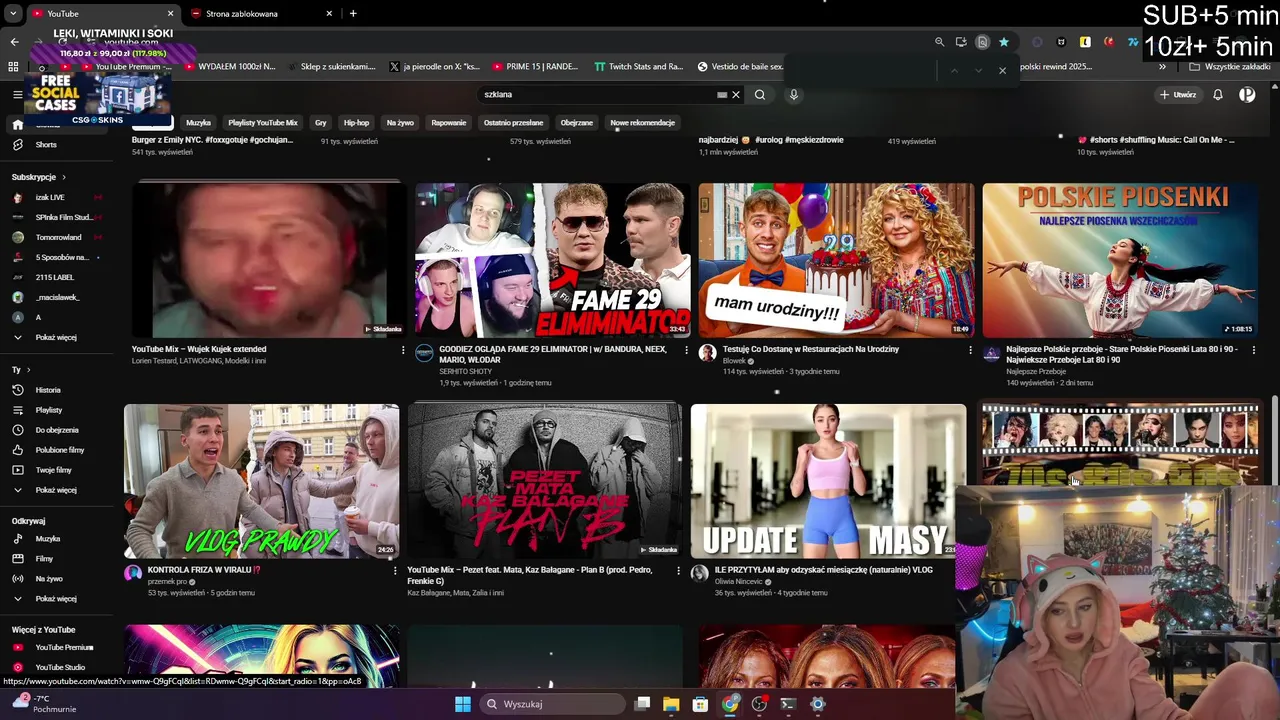The width and height of the screenshot is (1280, 720).
Task: Expand Pokaż więcej under Subskrypcje
Action: [56, 338]
